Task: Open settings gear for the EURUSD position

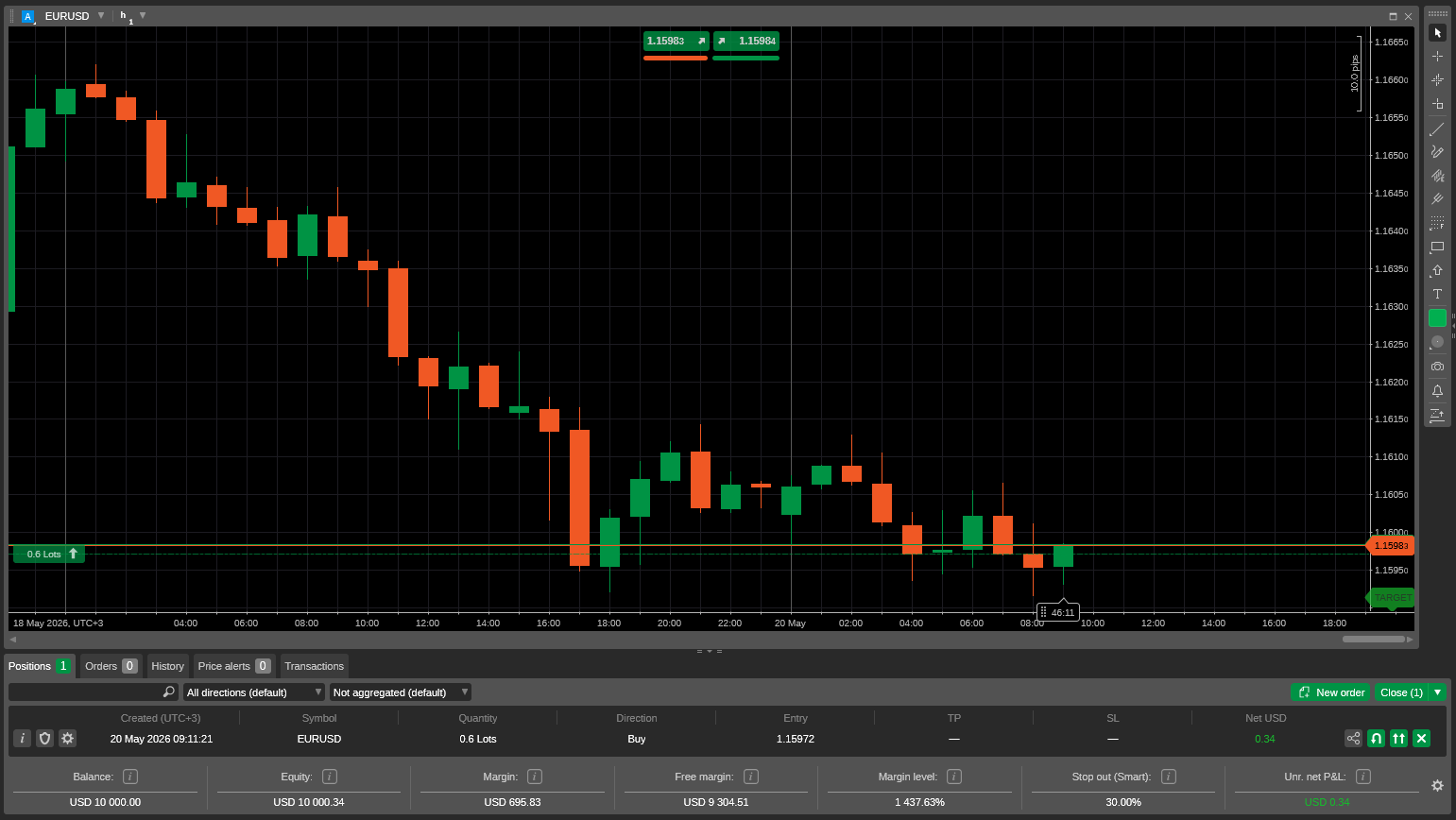Action: [x=67, y=739]
